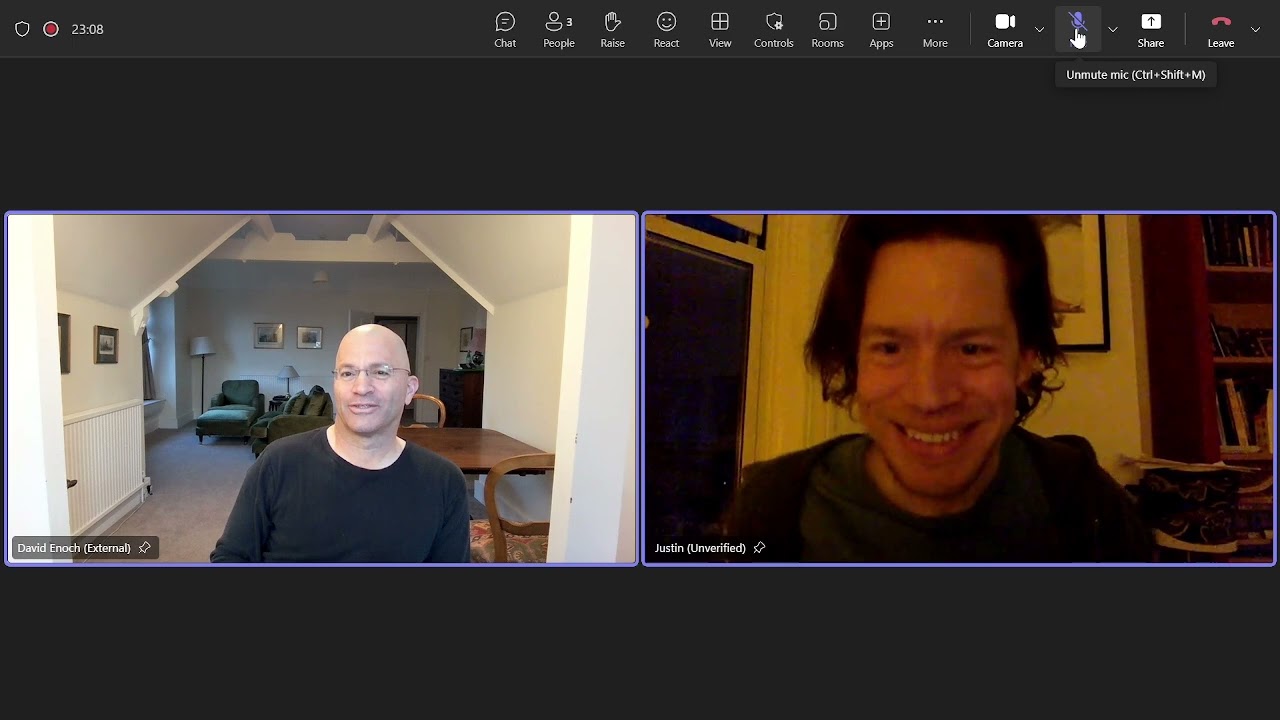The width and height of the screenshot is (1280, 720).
Task: Click the shield security indicator icon
Action: click(22, 29)
